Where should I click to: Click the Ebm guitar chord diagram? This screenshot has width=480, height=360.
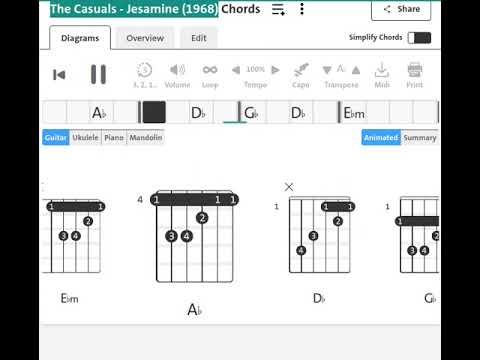[x=74, y=236]
